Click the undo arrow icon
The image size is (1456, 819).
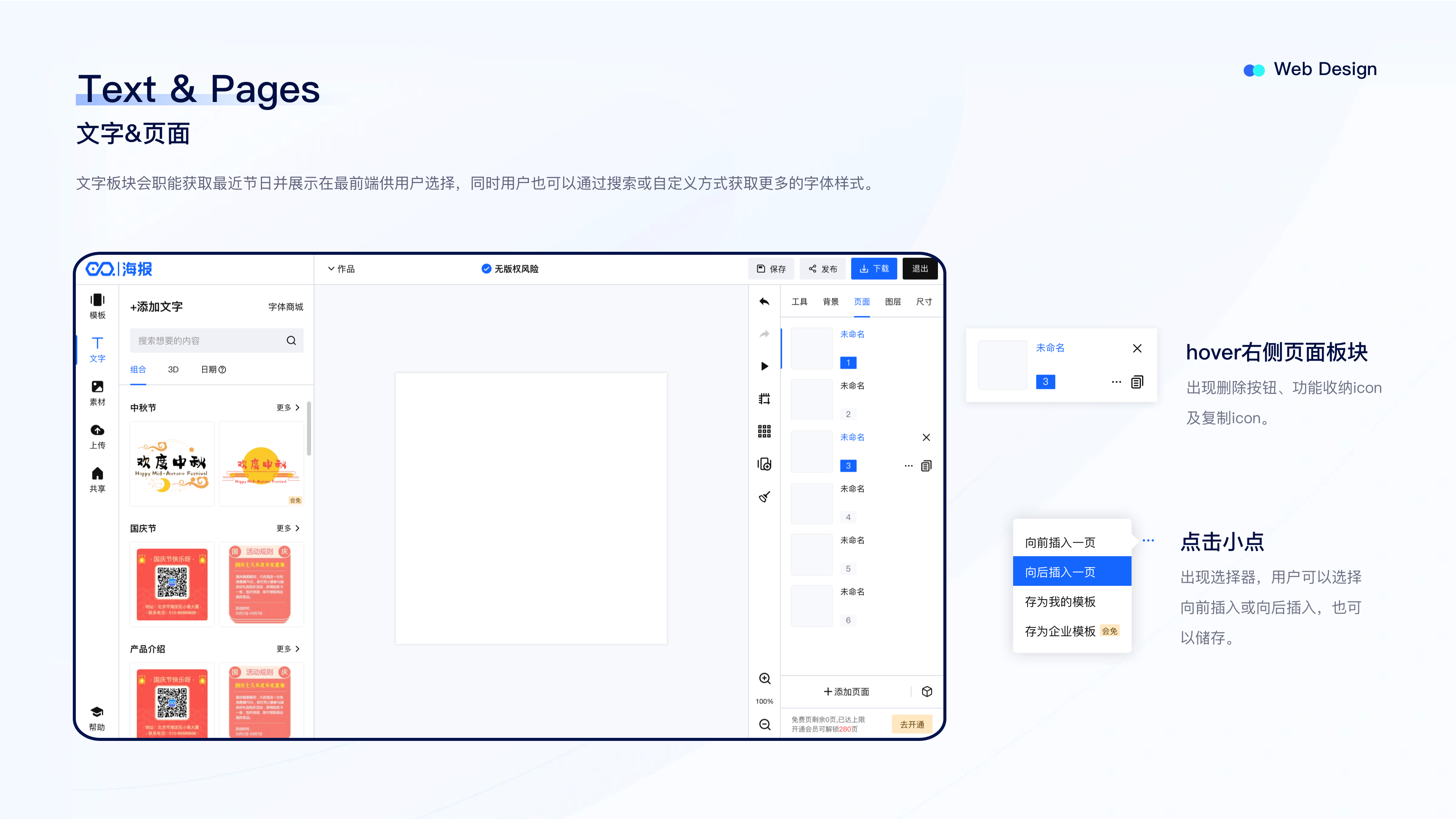[x=764, y=302]
